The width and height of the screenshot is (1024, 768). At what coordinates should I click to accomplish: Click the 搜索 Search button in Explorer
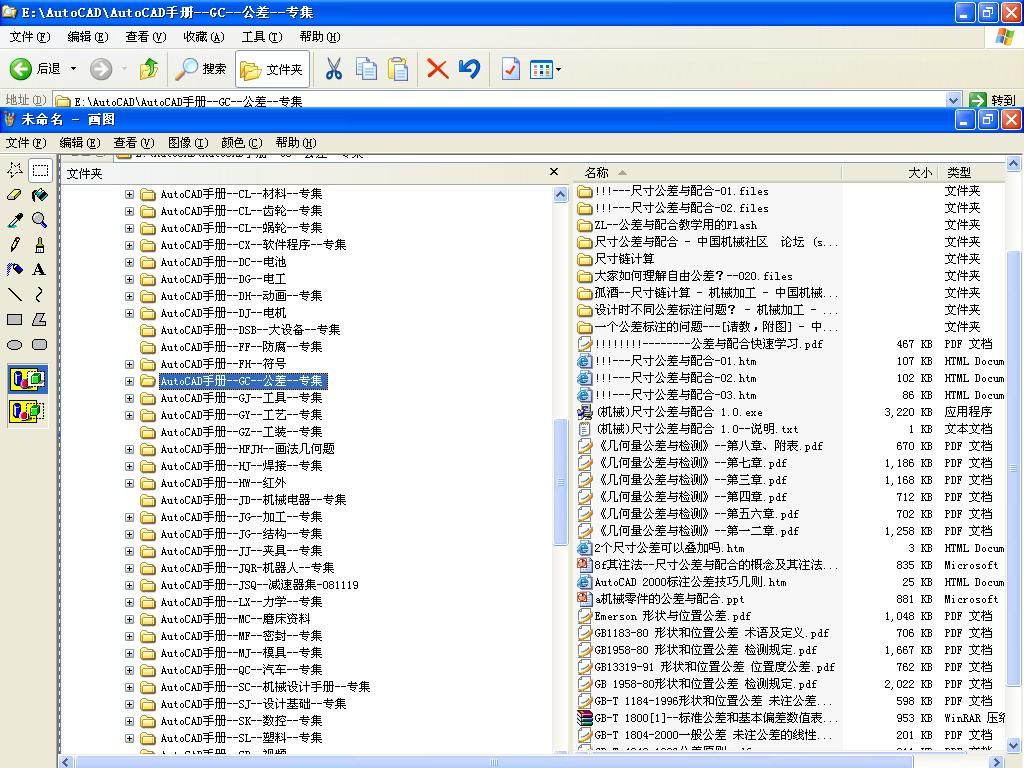click(201, 69)
